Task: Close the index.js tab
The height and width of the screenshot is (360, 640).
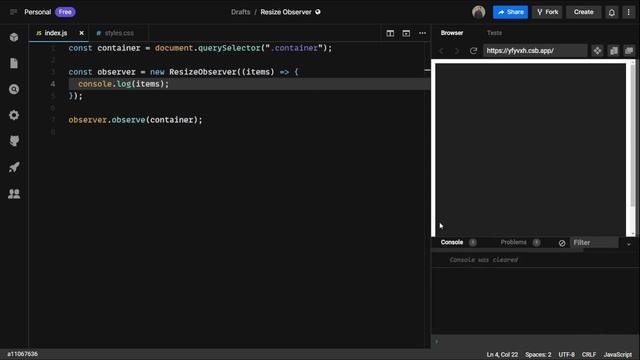Action: pyautogui.click(x=81, y=33)
